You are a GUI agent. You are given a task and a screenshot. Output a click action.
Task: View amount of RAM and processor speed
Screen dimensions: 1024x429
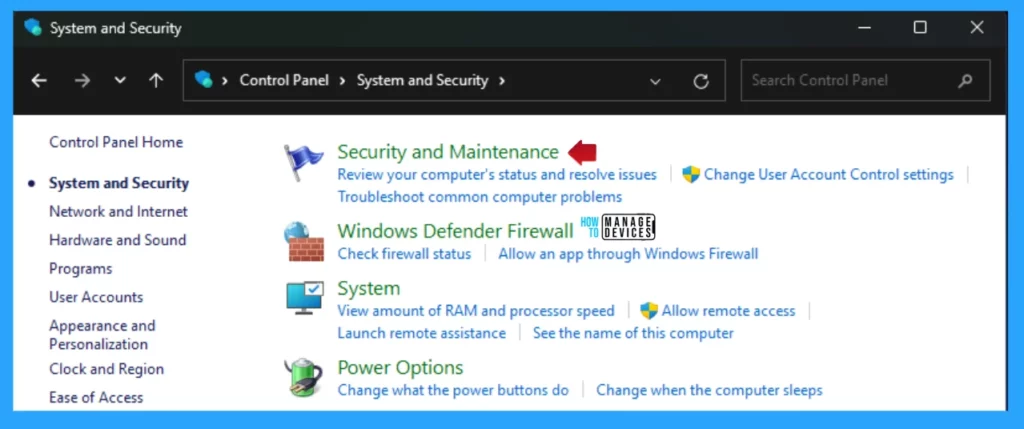pyautogui.click(x=475, y=311)
